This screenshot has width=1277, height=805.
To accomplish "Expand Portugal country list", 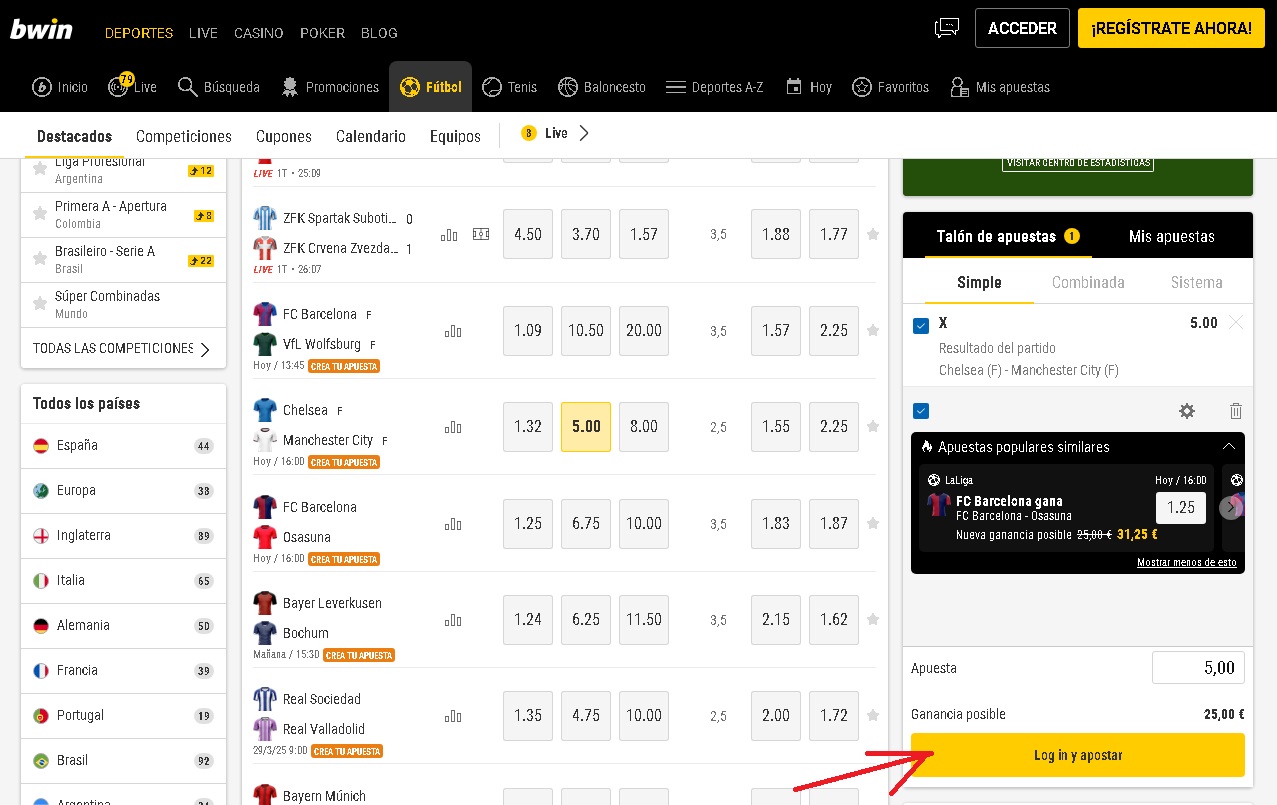I will tap(123, 716).
